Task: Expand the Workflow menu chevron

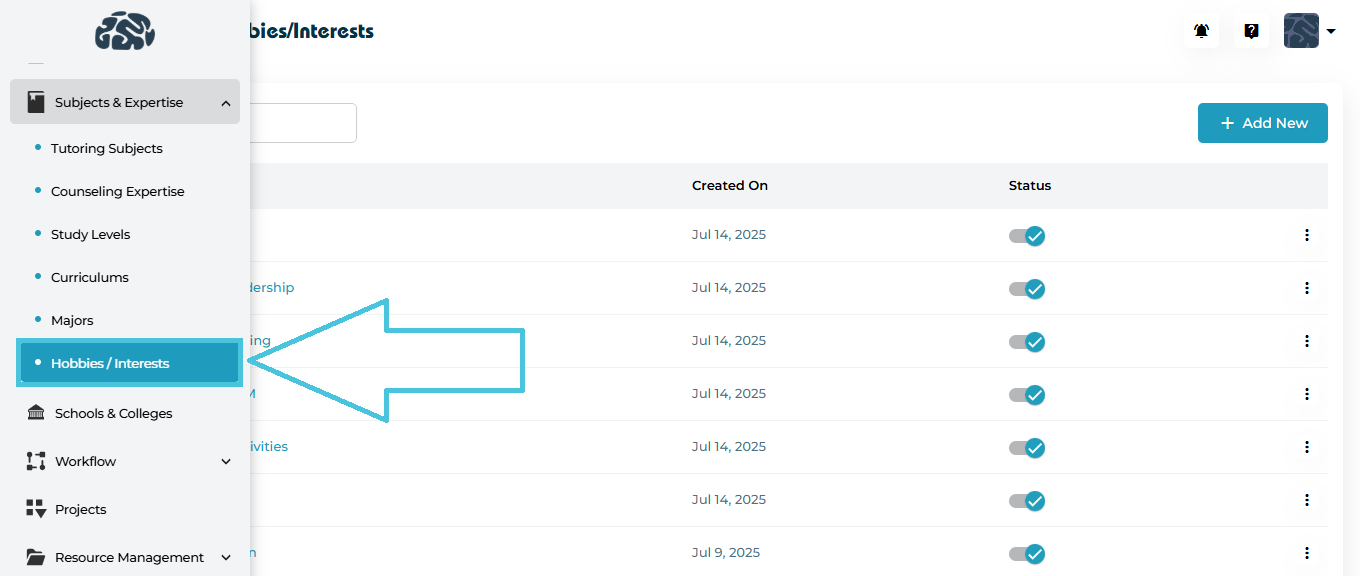Action: pos(226,462)
